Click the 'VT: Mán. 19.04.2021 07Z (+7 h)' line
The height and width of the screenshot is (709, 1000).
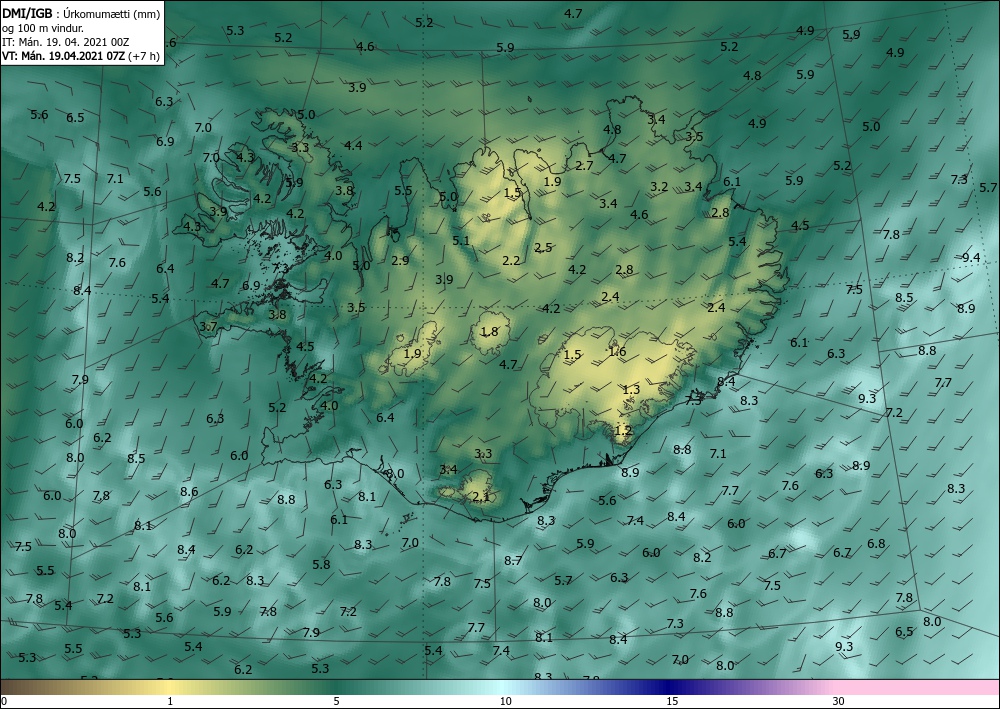click(80, 55)
